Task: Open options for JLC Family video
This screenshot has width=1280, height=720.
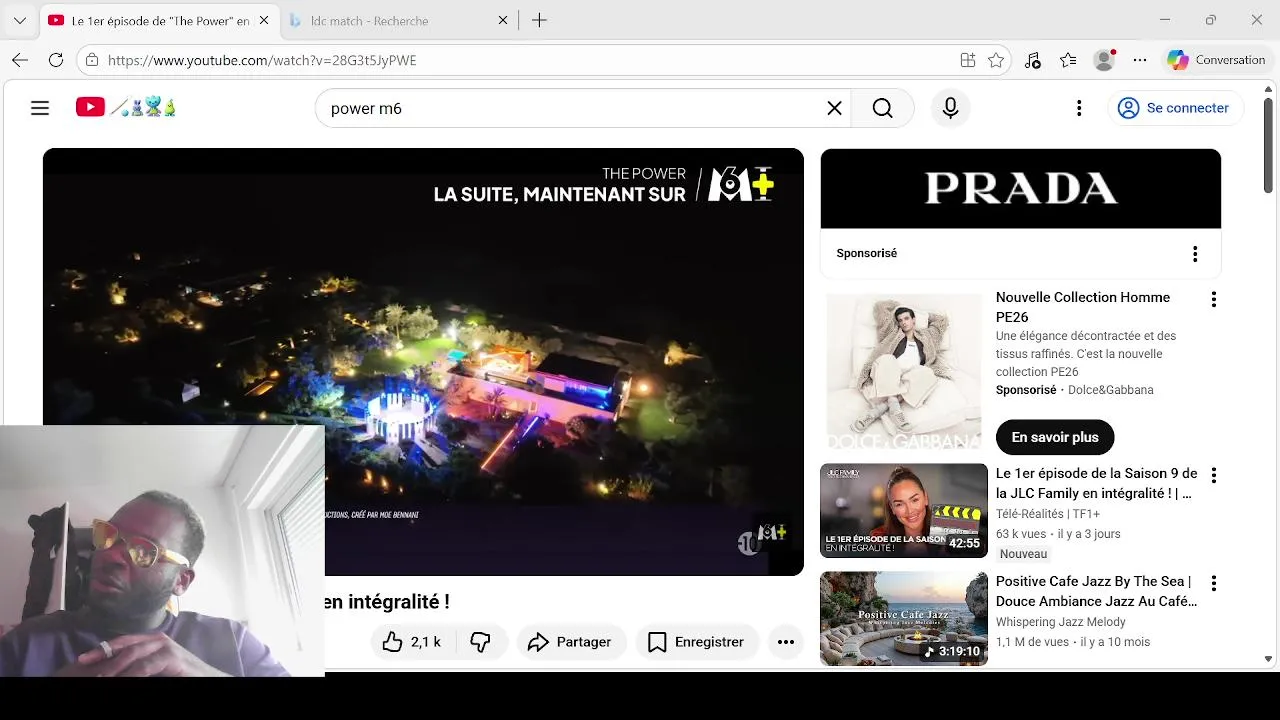Action: (x=1214, y=475)
